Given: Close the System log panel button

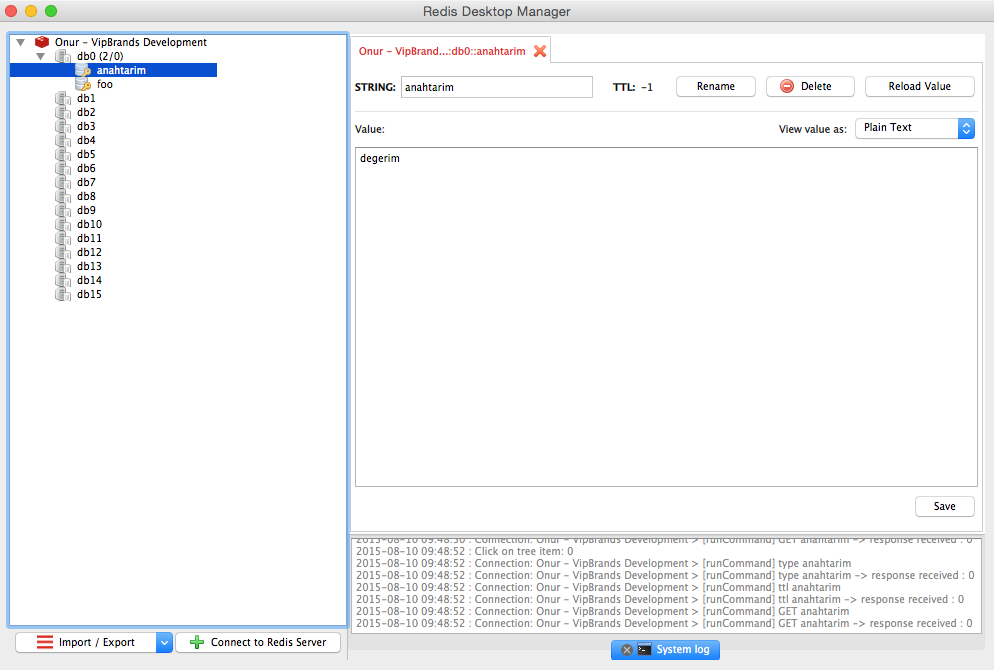Looking at the screenshot, I should [x=626, y=650].
